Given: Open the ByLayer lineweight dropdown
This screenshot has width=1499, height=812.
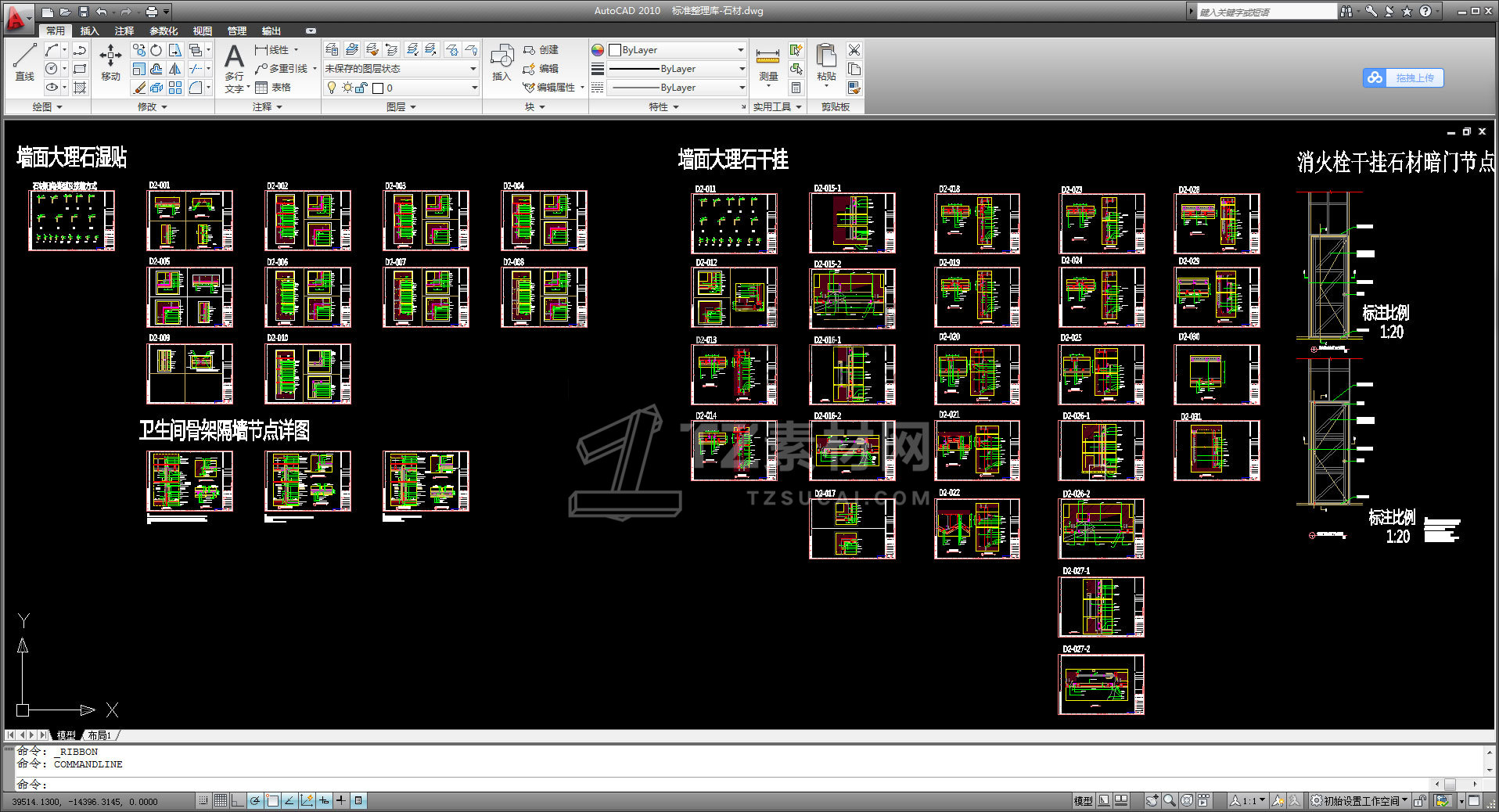Looking at the screenshot, I should [678, 69].
